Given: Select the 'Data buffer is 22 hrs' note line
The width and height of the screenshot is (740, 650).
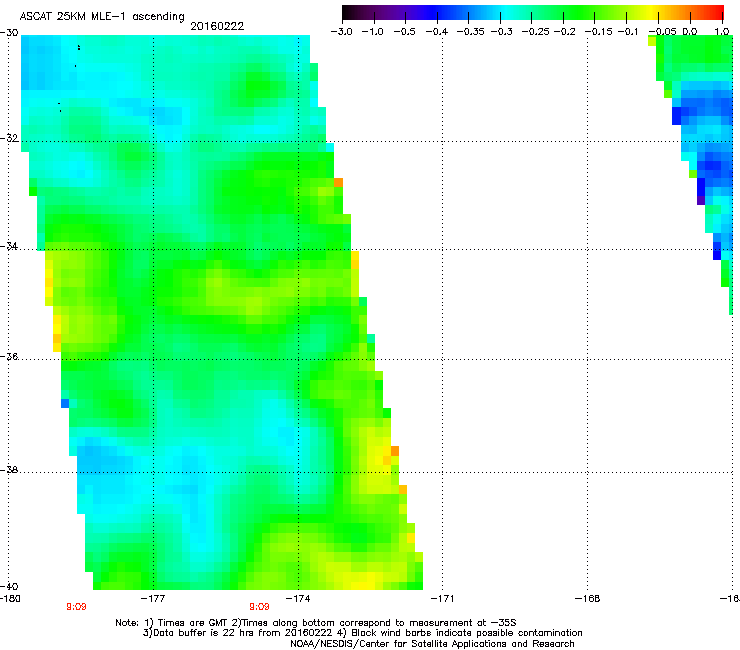Looking at the screenshot, I should (362, 633).
